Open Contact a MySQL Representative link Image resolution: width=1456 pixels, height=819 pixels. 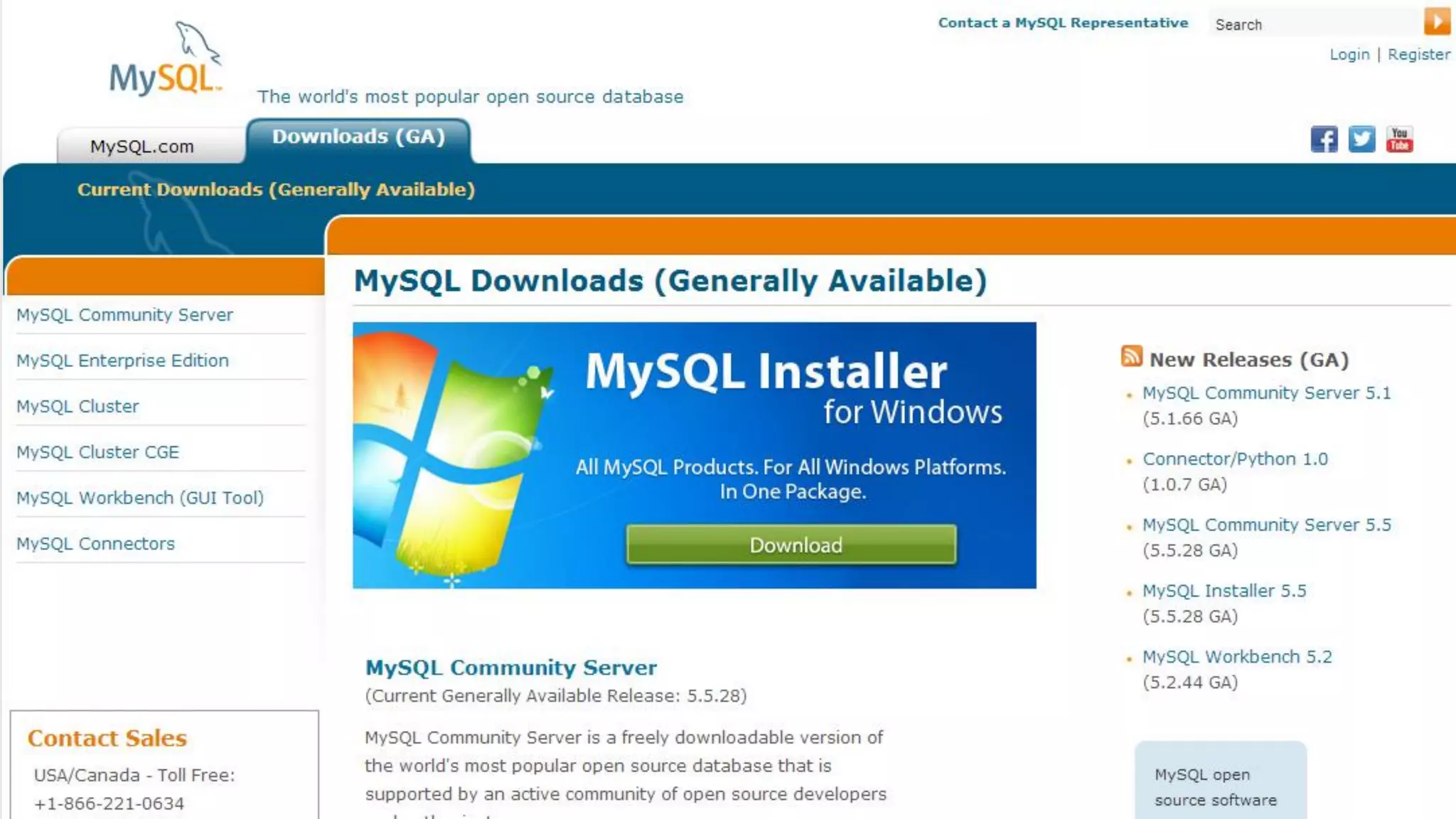pos(1063,23)
